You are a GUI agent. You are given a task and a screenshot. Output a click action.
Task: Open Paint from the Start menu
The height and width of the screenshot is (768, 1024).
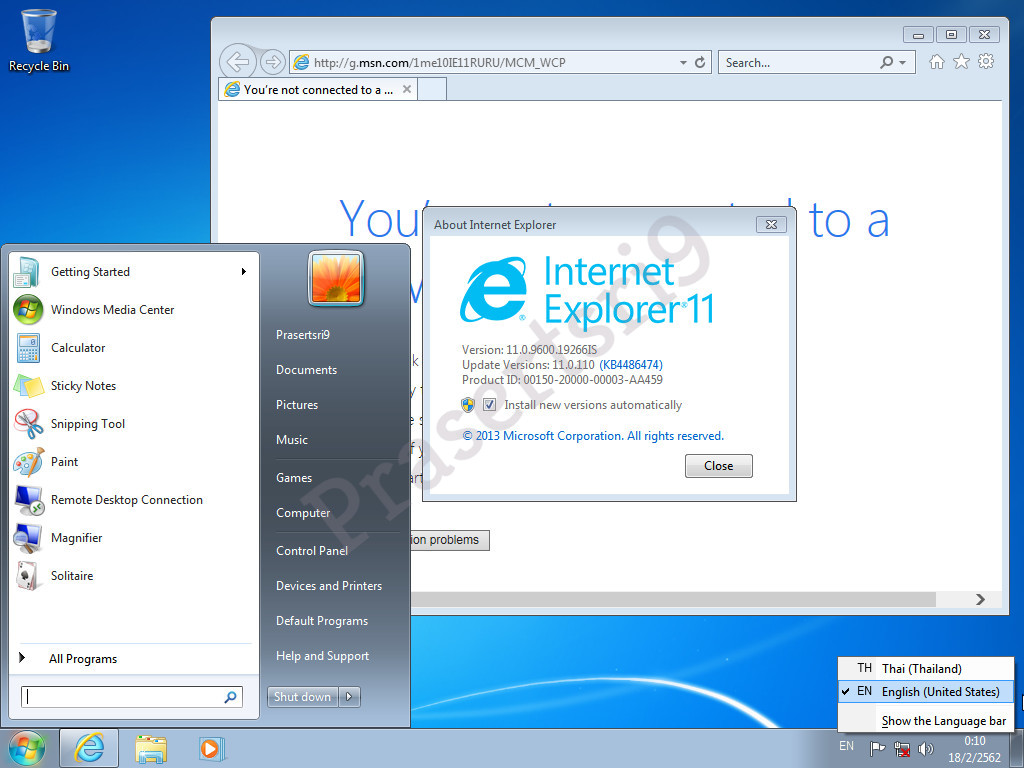135,461
